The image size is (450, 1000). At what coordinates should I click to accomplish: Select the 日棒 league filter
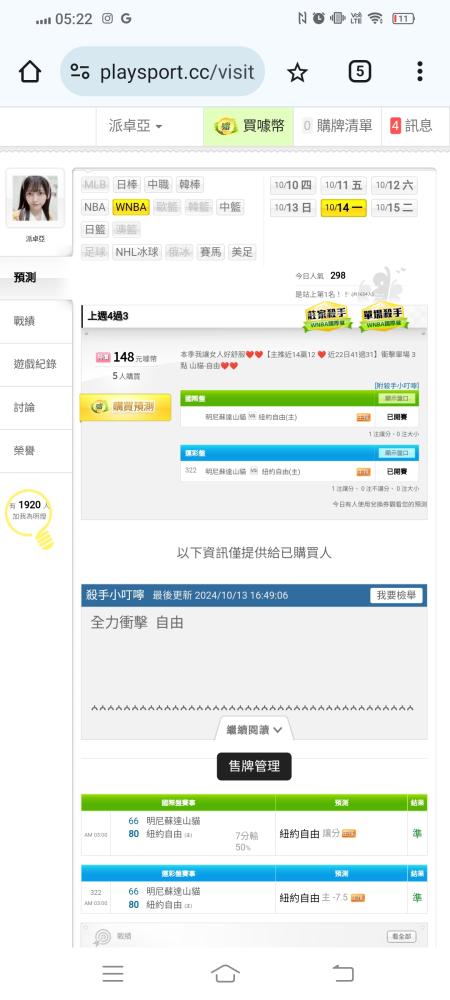pos(127,185)
